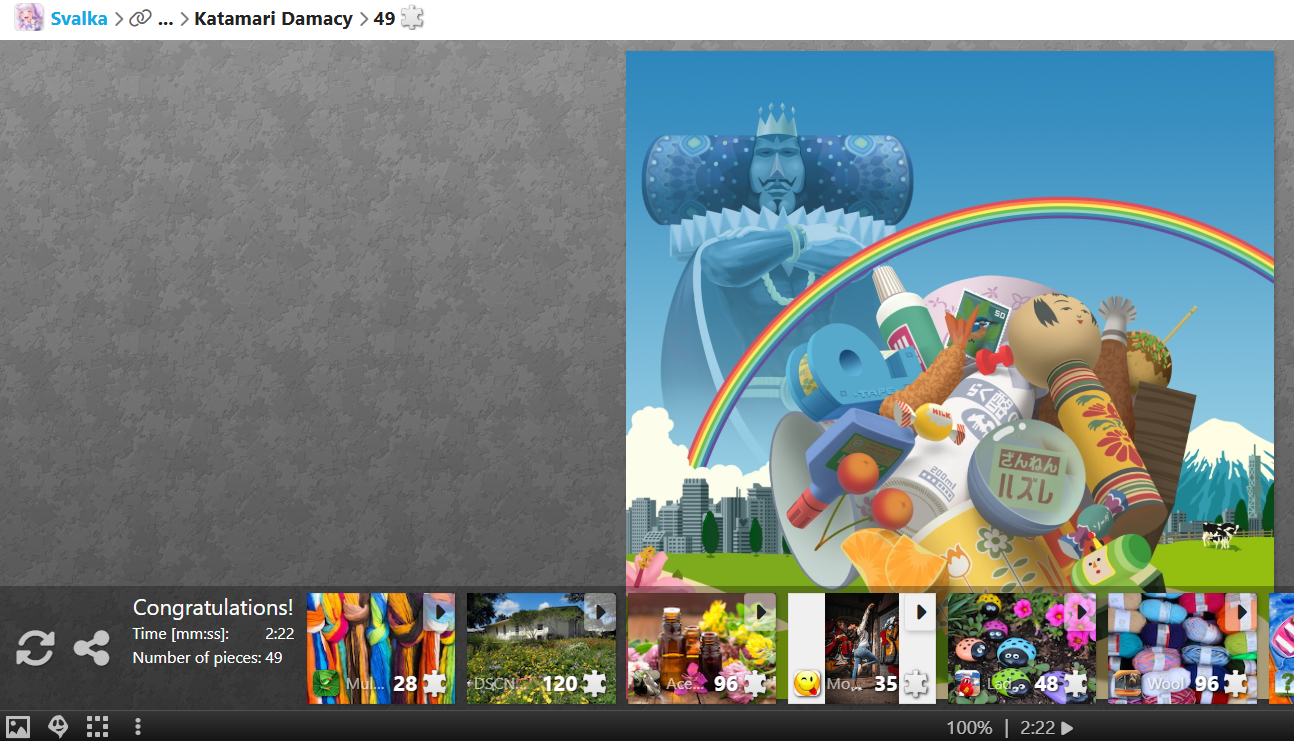Open the Ace... essential oils thumbnail
The image size is (1294, 741).
701,648
